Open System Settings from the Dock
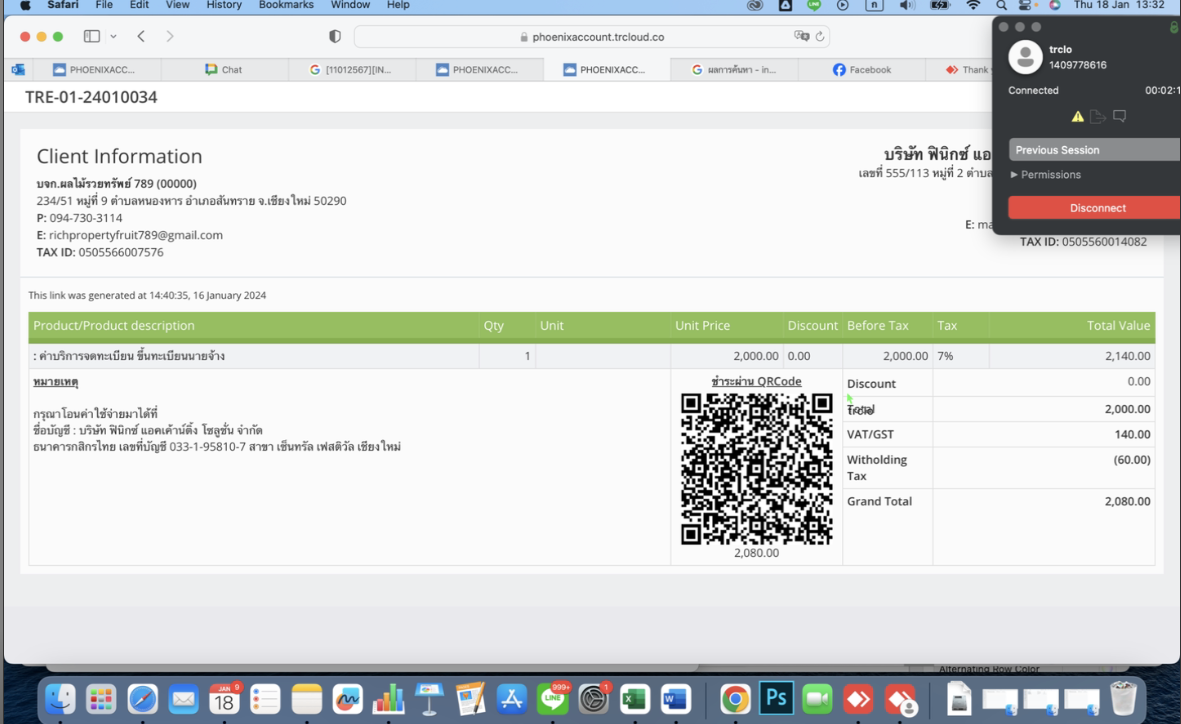 click(594, 699)
